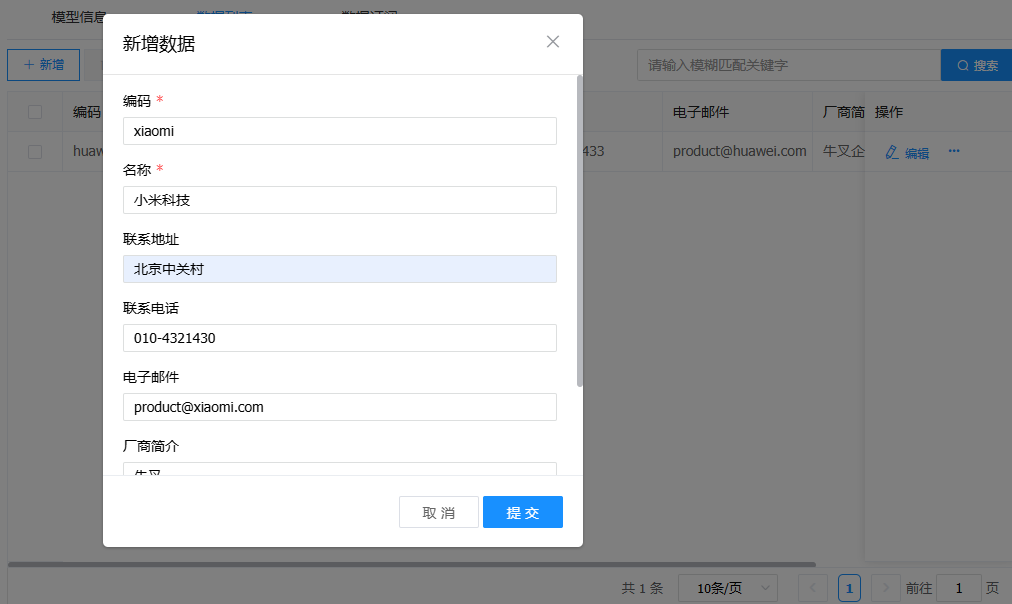
Task: Open the 10条/页 page size dropdown
Action: 727,588
